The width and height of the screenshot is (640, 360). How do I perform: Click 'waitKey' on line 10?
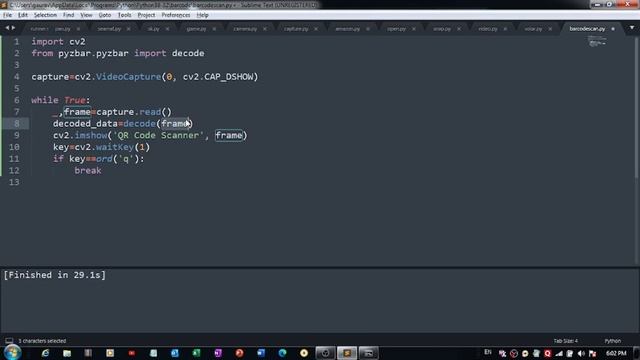(x=115, y=147)
